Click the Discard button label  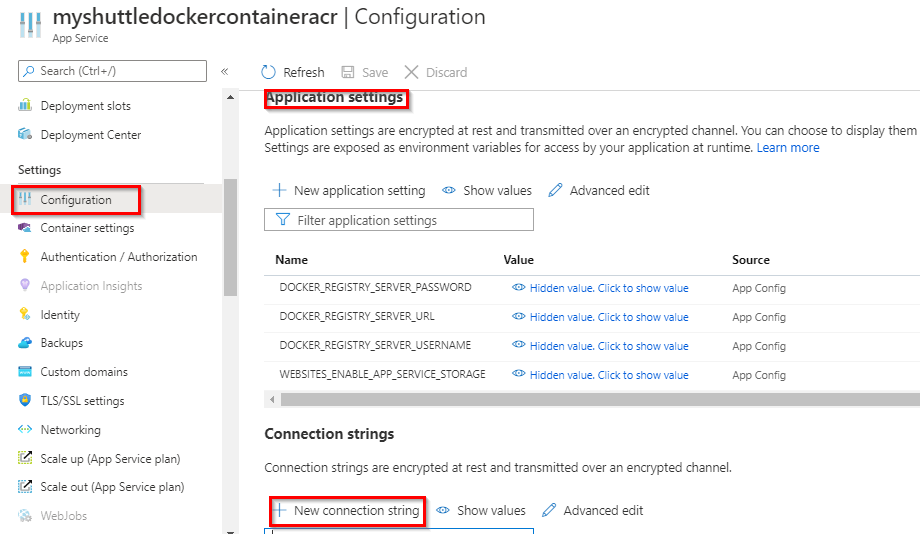click(x=447, y=72)
